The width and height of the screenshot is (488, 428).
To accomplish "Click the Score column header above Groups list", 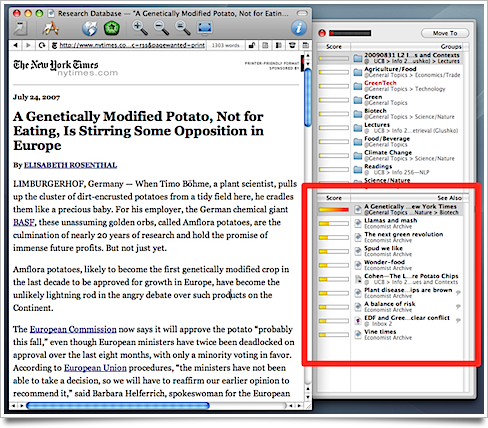I will [334, 47].
